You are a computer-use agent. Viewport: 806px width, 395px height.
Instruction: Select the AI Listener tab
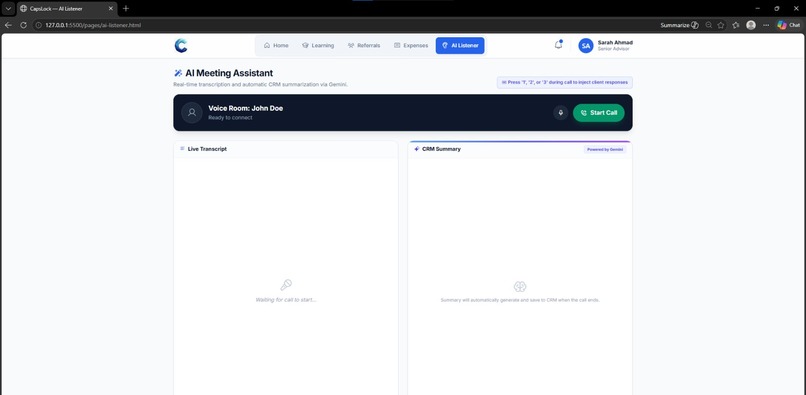tap(460, 45)
